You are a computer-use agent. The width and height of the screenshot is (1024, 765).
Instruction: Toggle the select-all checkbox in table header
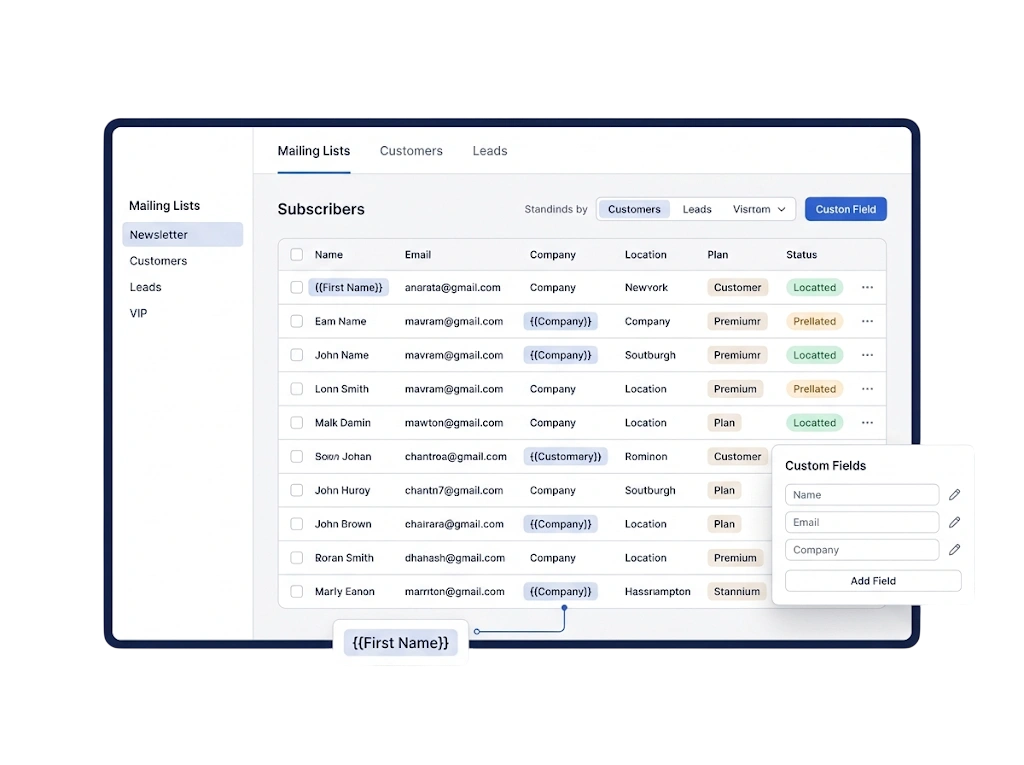pyautogui.click(x=296, y=255)
